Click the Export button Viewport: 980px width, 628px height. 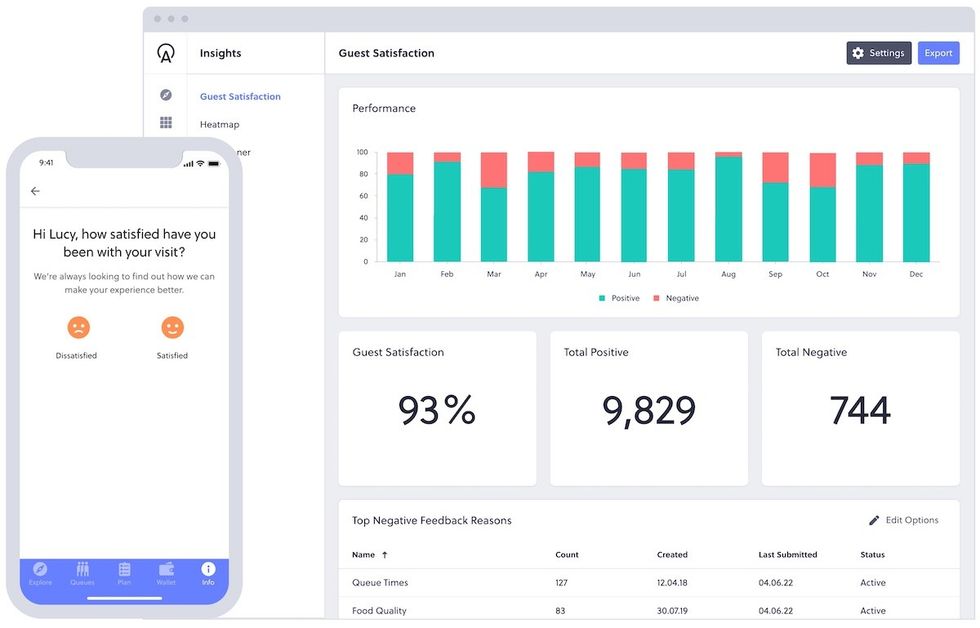938,53
